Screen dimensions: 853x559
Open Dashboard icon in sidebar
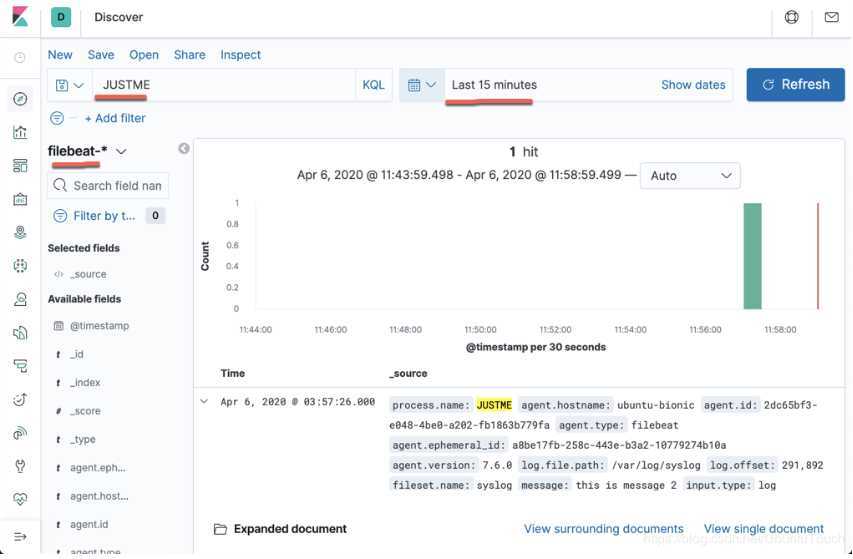20,166
